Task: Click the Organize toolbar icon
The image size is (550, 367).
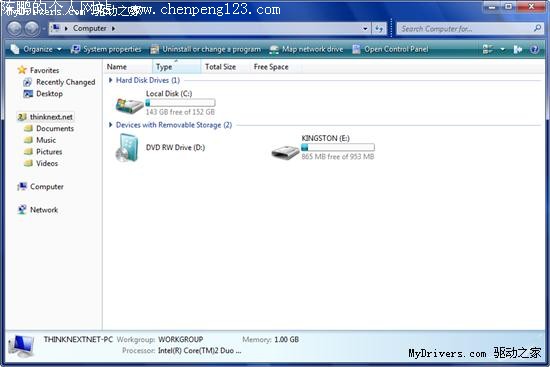Action: (x=15, y=49)
